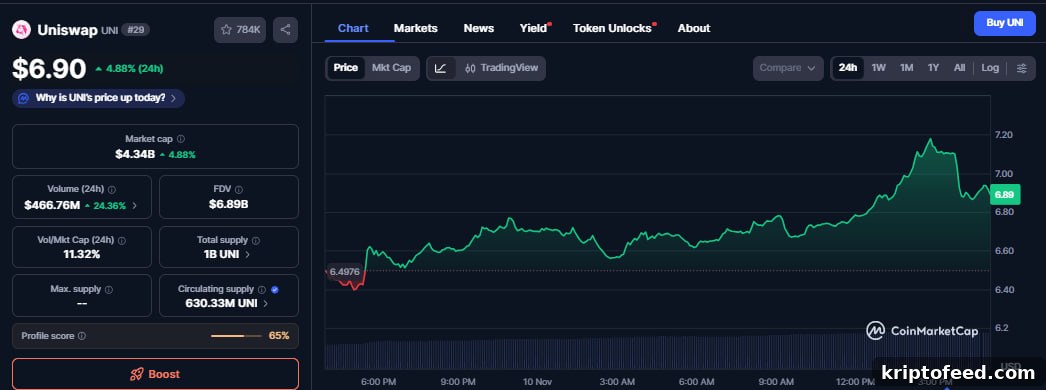The width and height of the screenshot is (1046, 390).
Task: Open chart settings sliders icon
Action: pyautogui.click(x=1021, y=68)
